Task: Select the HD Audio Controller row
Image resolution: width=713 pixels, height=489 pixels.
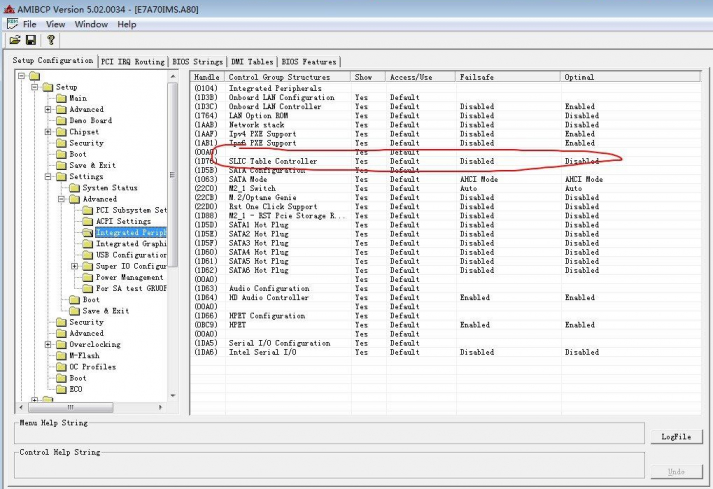Action: click(446, 297)
